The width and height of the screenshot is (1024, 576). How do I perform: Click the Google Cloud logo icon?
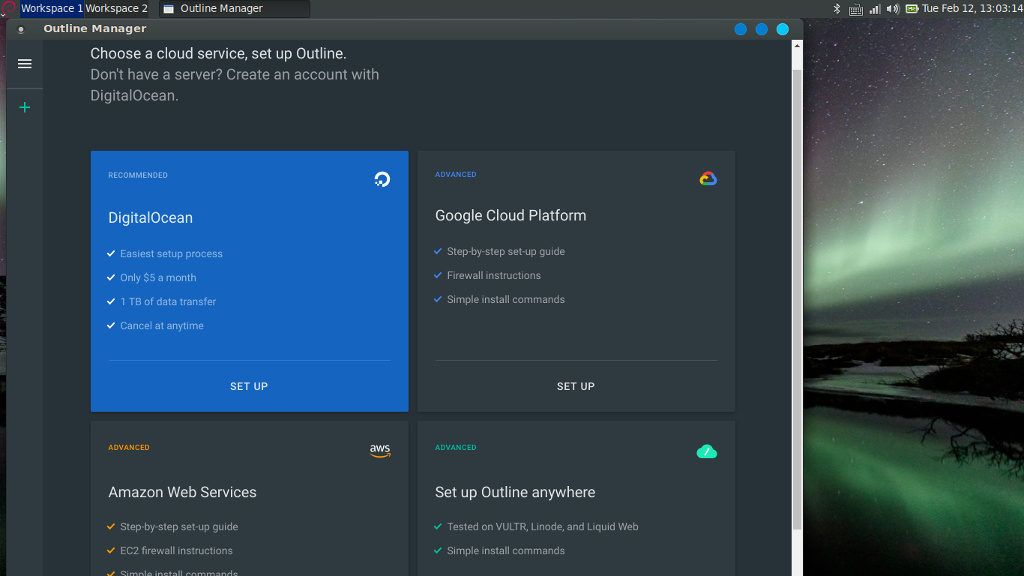point(708,178)
